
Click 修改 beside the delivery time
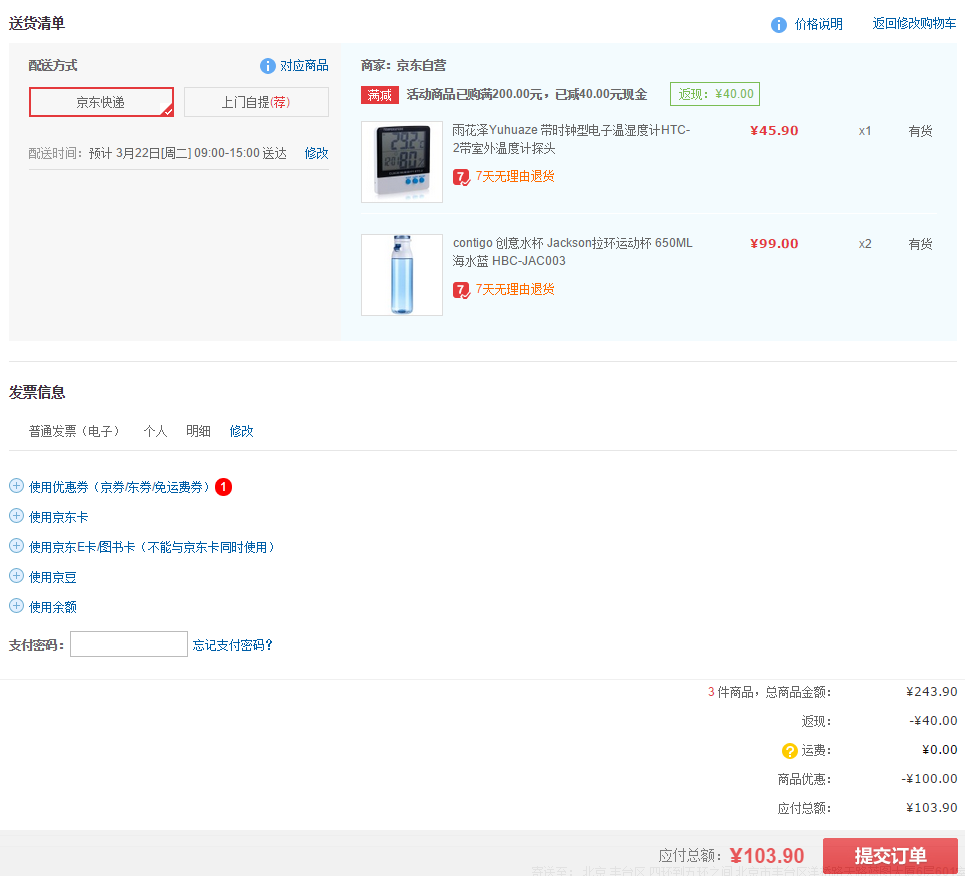316,153
